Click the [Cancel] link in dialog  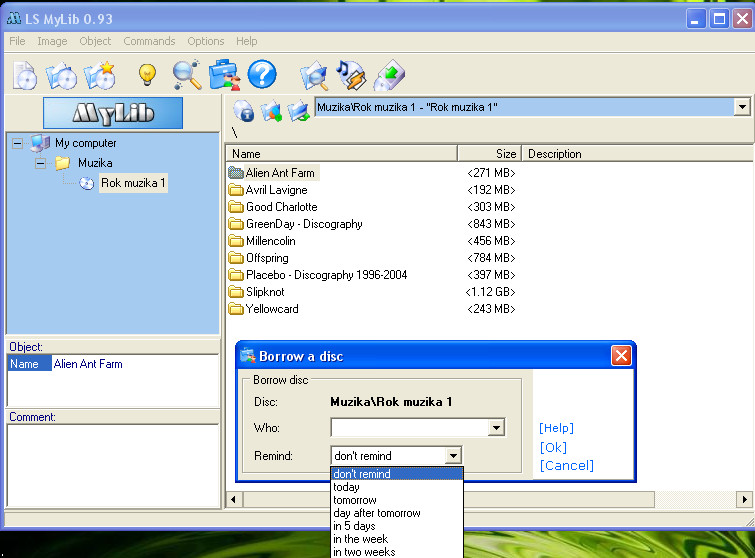click(x=566, y=466)
